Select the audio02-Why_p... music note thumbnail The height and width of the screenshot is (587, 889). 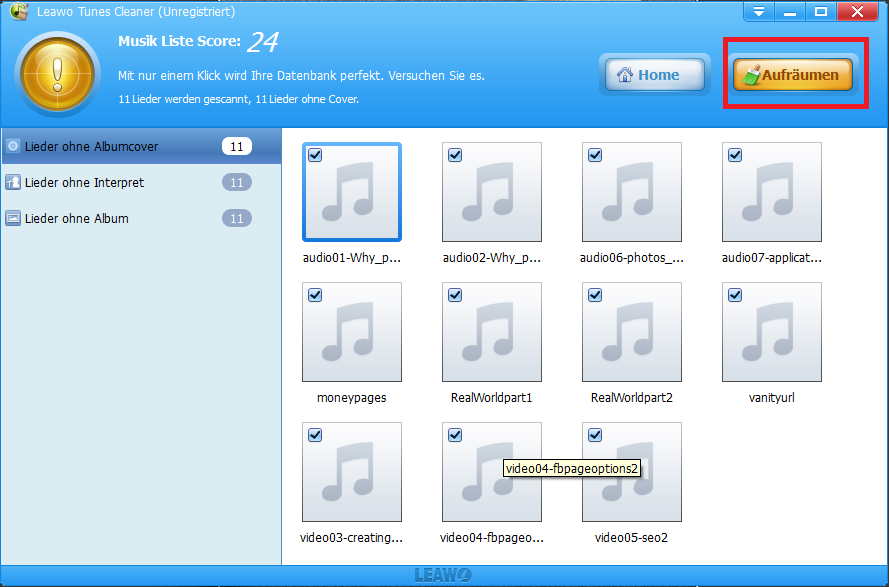click(492, 192)
